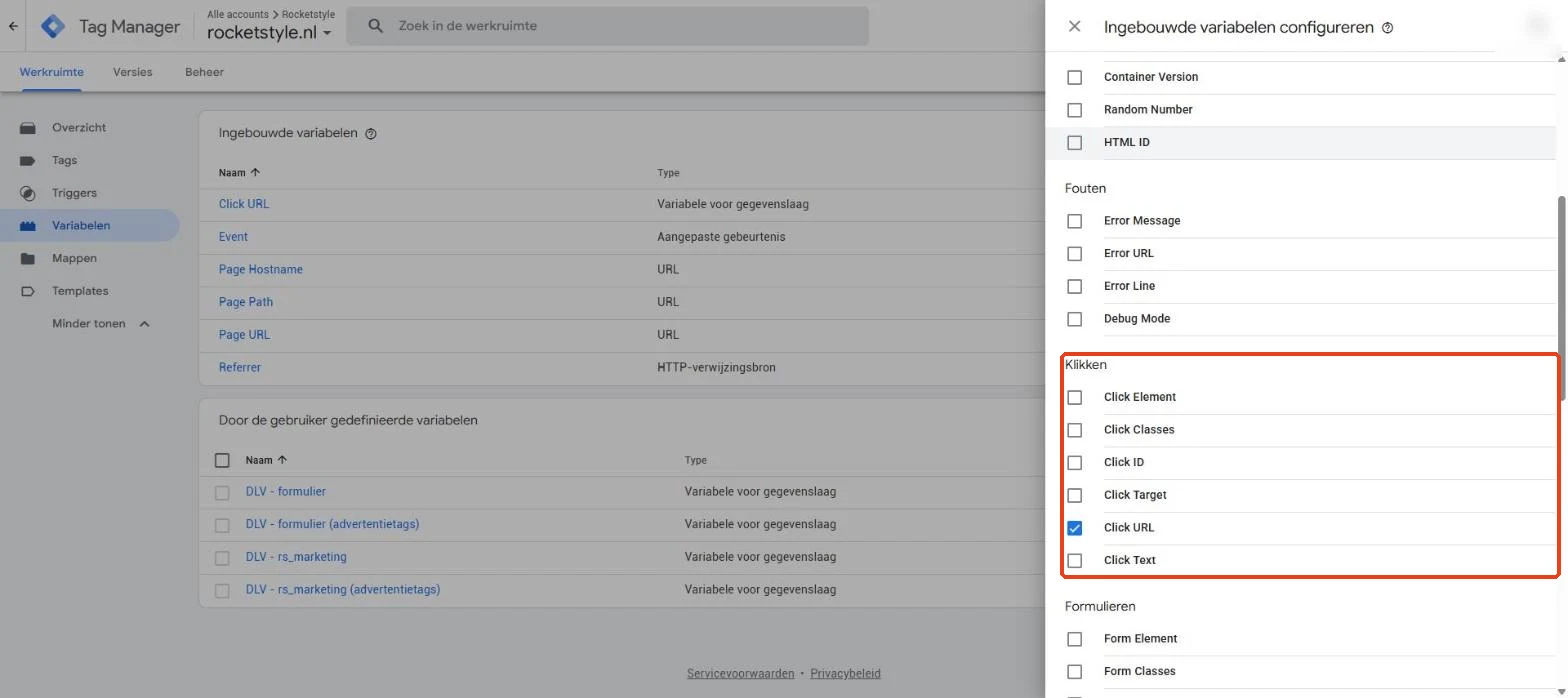The width and height of the screenshot is (1568, 698).
Task: Collapse sidebar with Minder tonen
Action: tap(101, 324)
